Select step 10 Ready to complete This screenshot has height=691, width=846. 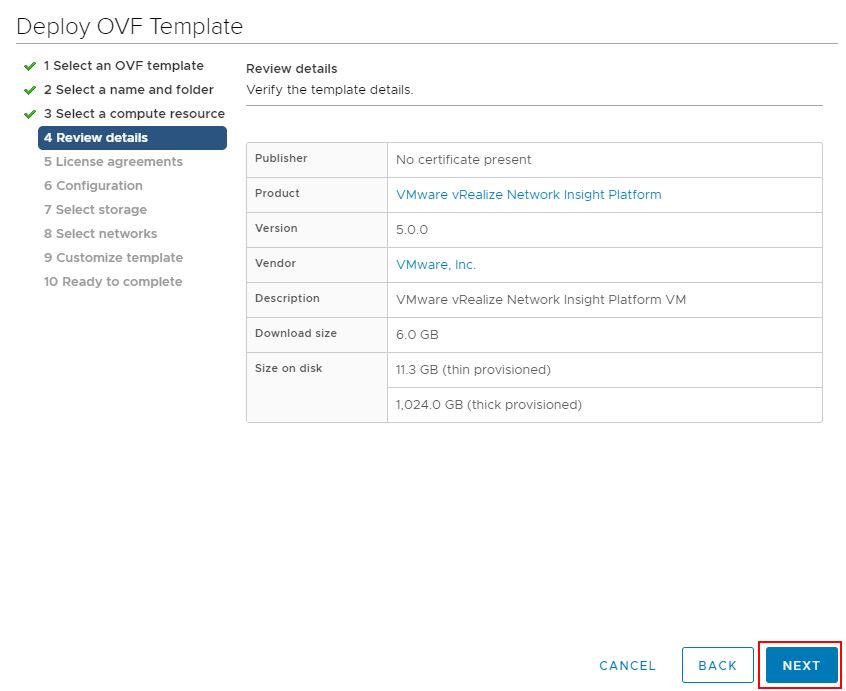click(113, 282)
